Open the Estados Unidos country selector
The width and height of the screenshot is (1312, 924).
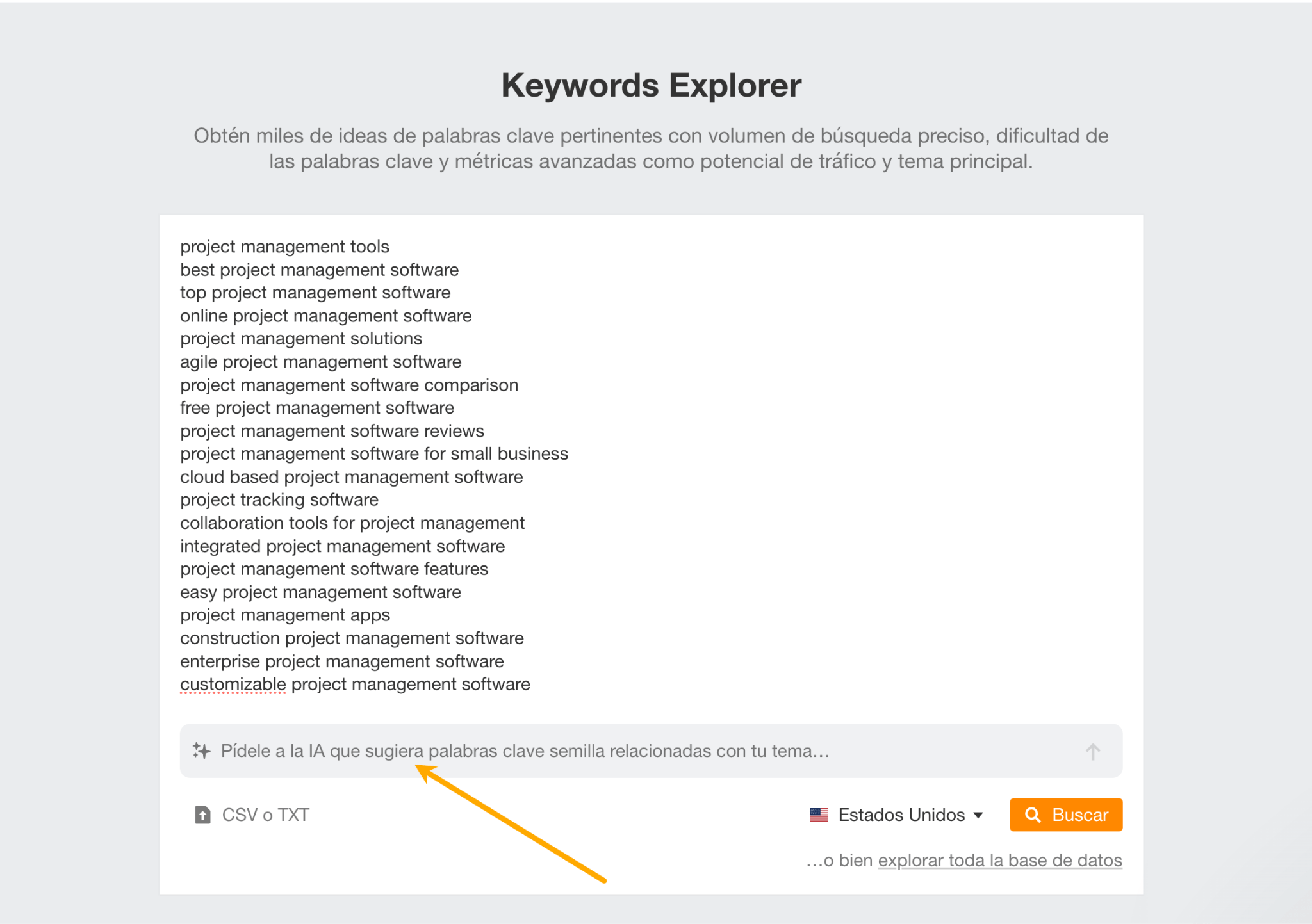(x=901, y=815)
